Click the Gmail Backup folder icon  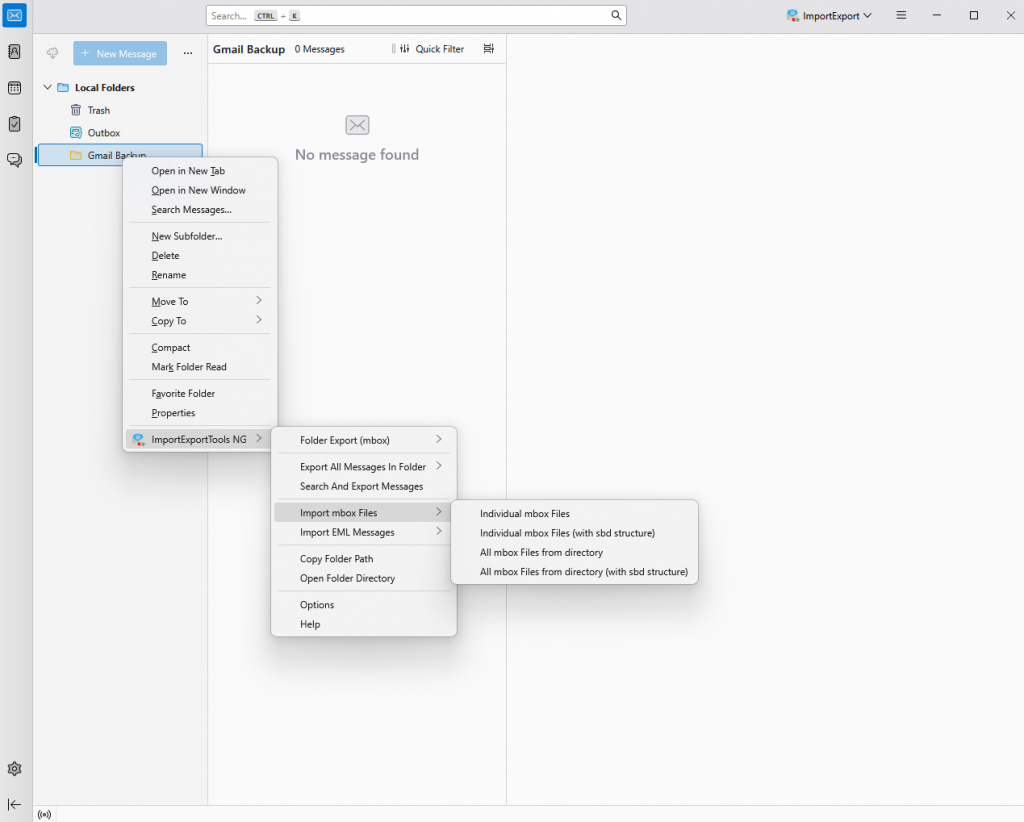click(x=76, y=155)
